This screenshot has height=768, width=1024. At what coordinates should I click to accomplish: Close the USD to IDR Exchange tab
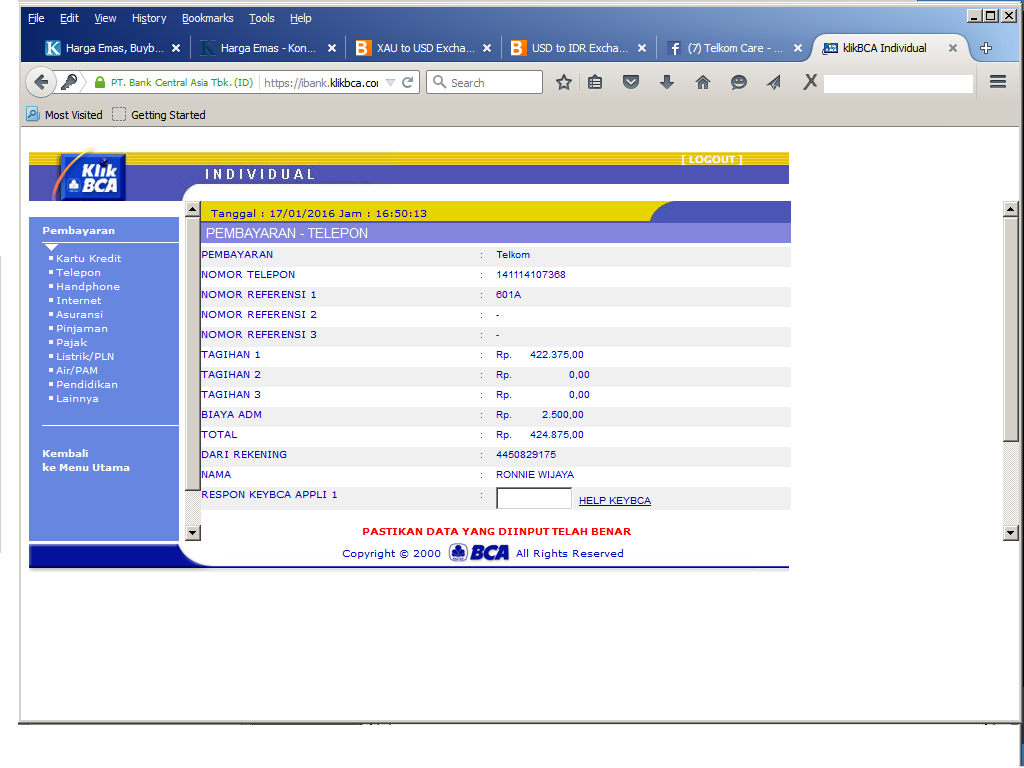coord(642,48)
